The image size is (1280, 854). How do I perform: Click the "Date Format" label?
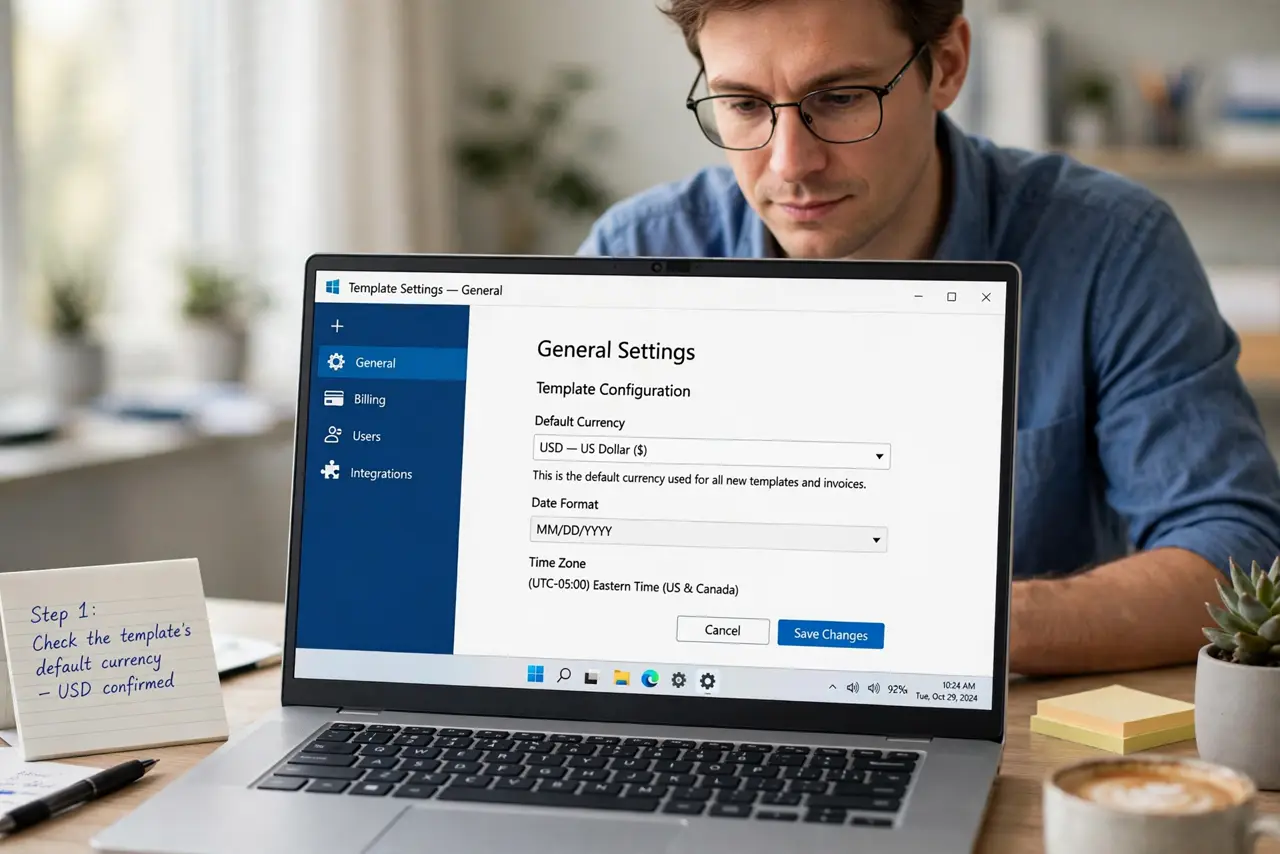tap(565, 504)
